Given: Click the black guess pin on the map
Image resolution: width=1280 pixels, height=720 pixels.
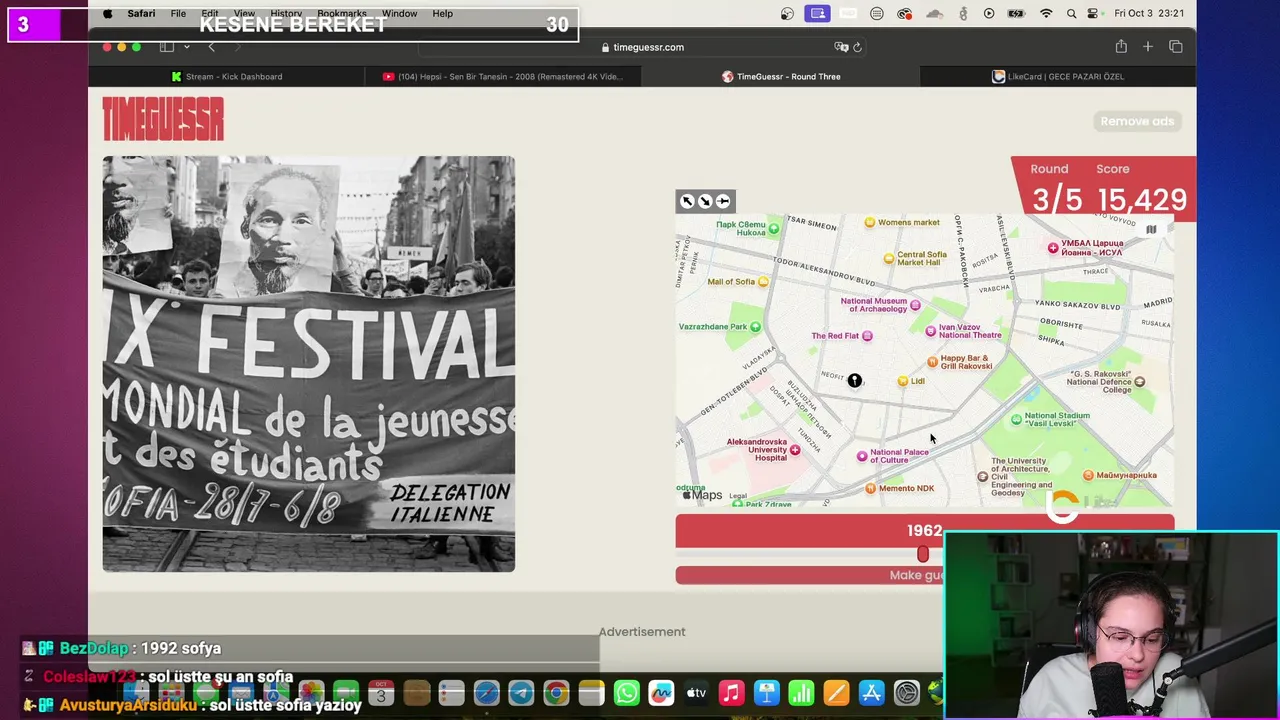Looking at the screenshot, I should 855,380.
